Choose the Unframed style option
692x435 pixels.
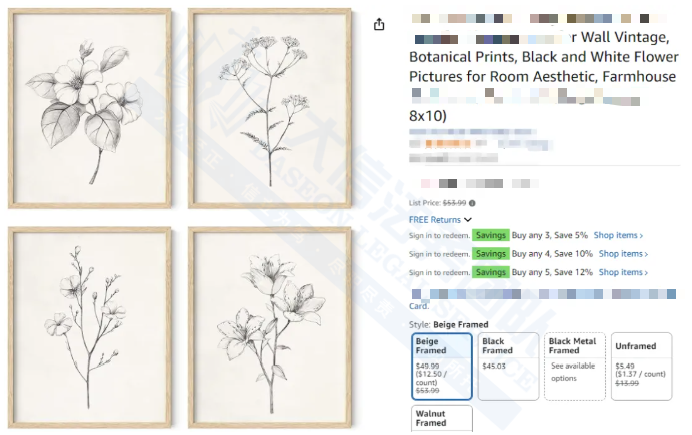pyautogui.click(x=641, y=366)
